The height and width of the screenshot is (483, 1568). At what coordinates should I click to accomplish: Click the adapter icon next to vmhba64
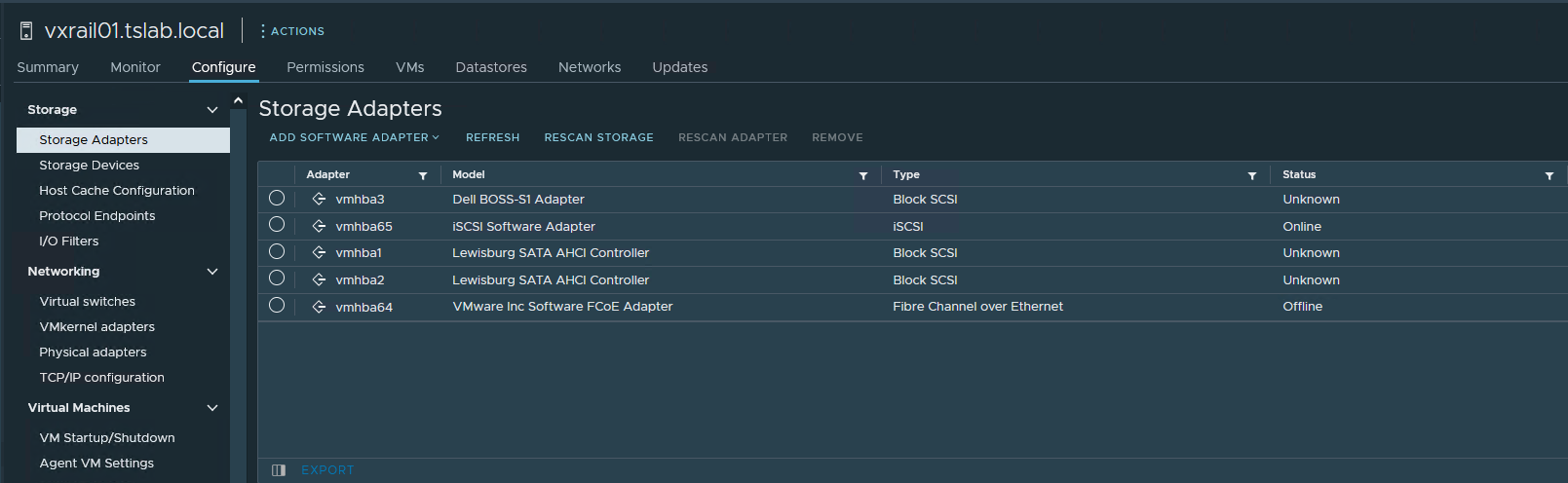(x=319, y=307)
